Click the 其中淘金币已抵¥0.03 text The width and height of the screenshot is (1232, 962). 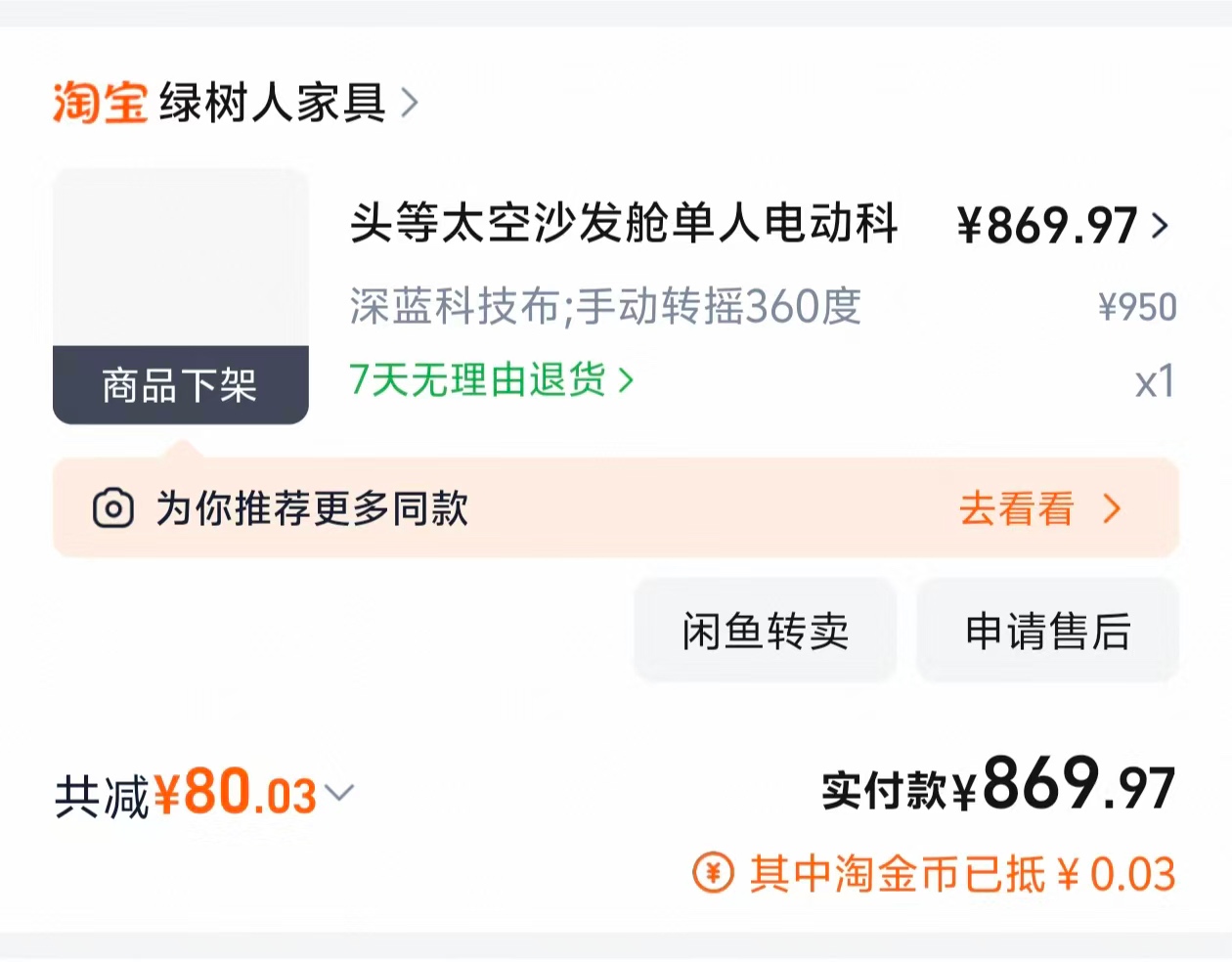coord(962,874)
